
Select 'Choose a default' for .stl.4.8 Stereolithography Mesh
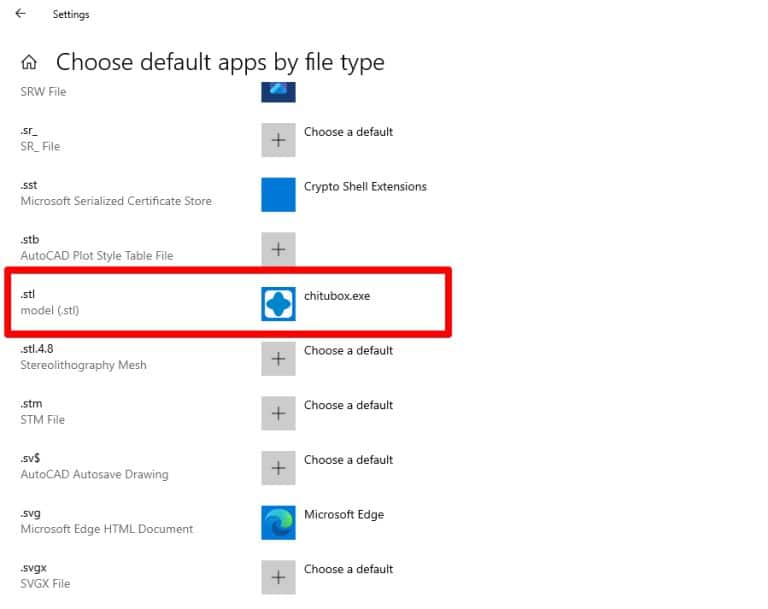pos(348,351)
